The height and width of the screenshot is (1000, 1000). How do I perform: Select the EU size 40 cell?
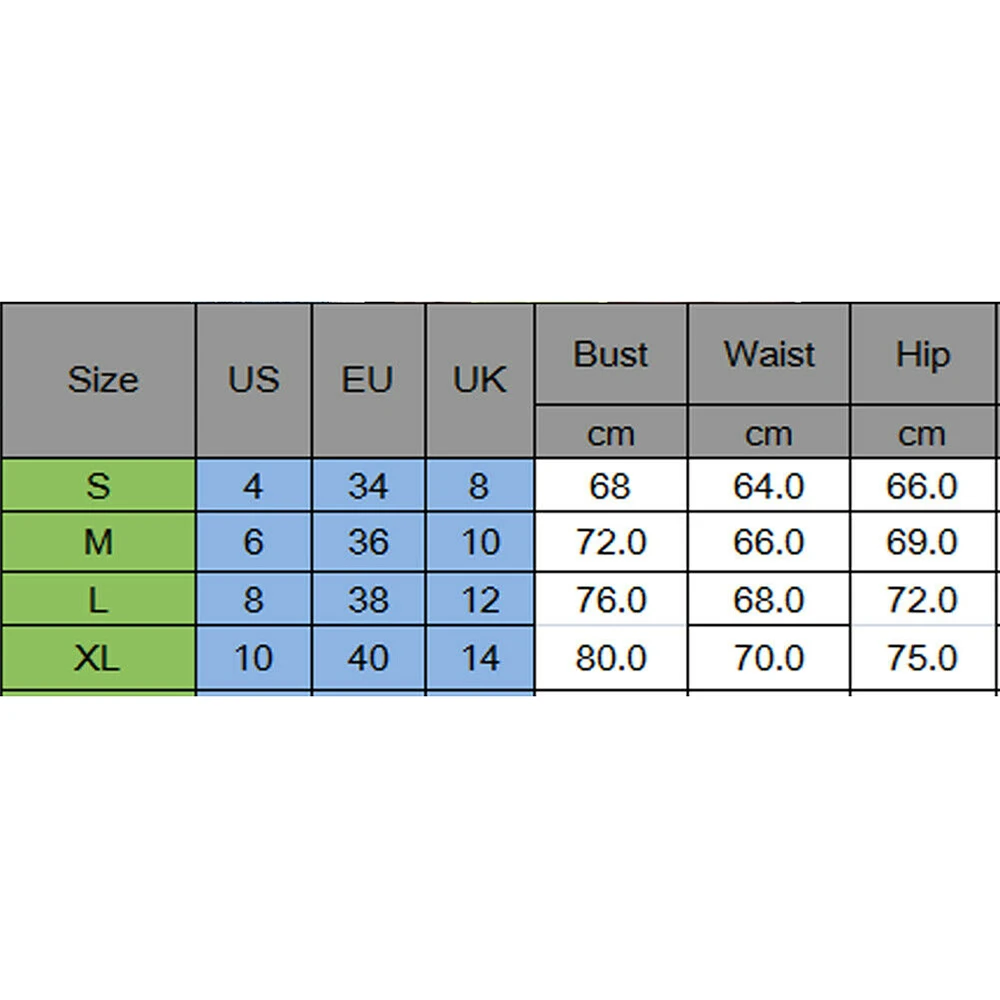point(368,658)
